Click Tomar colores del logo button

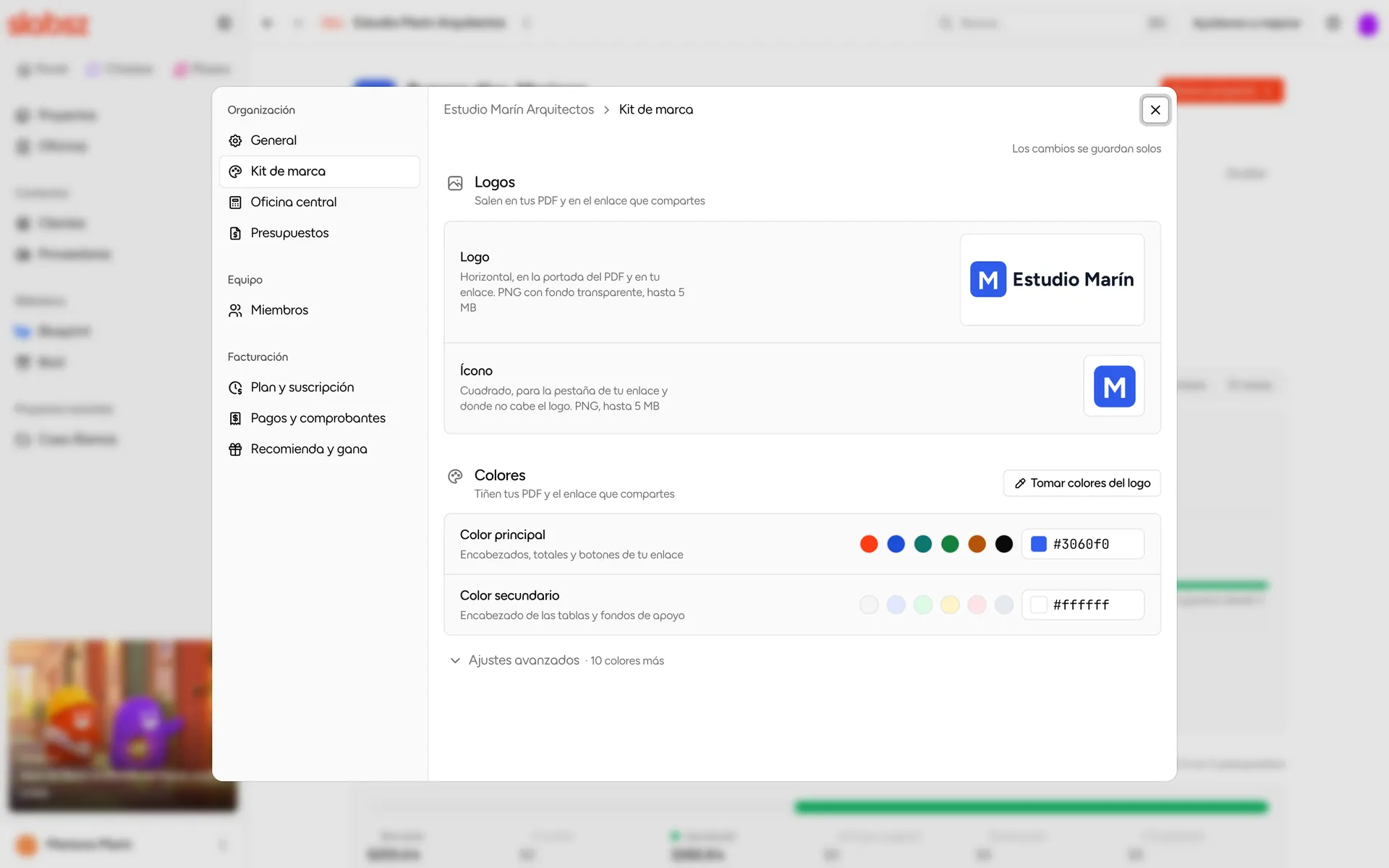coord(1082,483)
